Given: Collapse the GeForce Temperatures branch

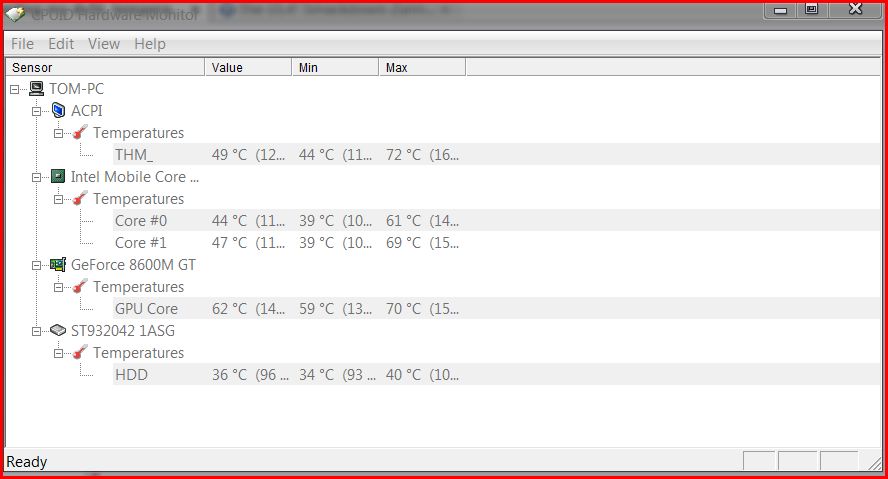Looking at the screenshot, I should pos(58,288).
